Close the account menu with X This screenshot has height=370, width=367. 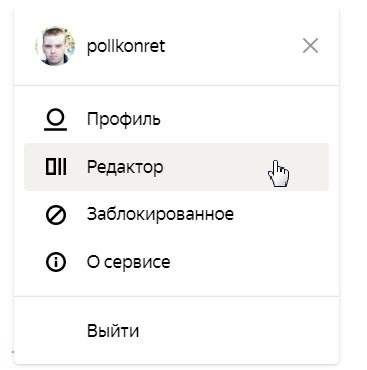tap(310, 46)
